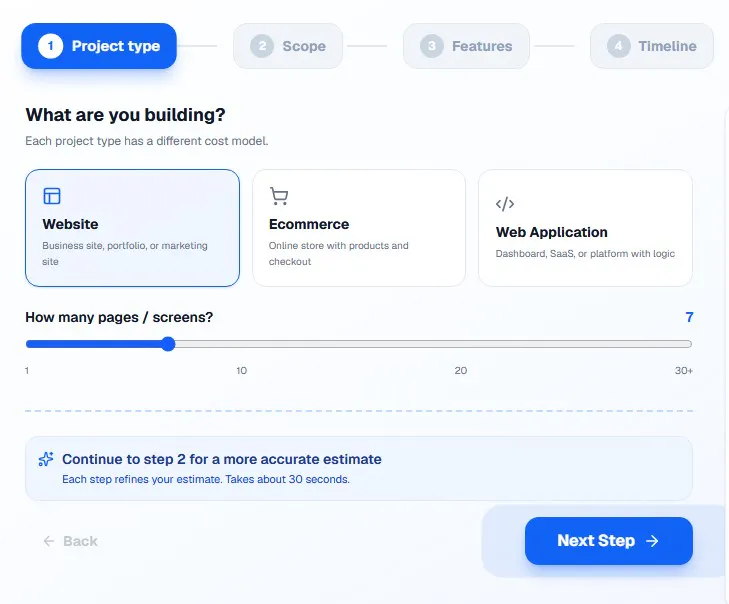Image resolution: width=729 pixels, height=604 pixels.
Task: Click the continue to step 2 banner
Action: tap(359, 468)
